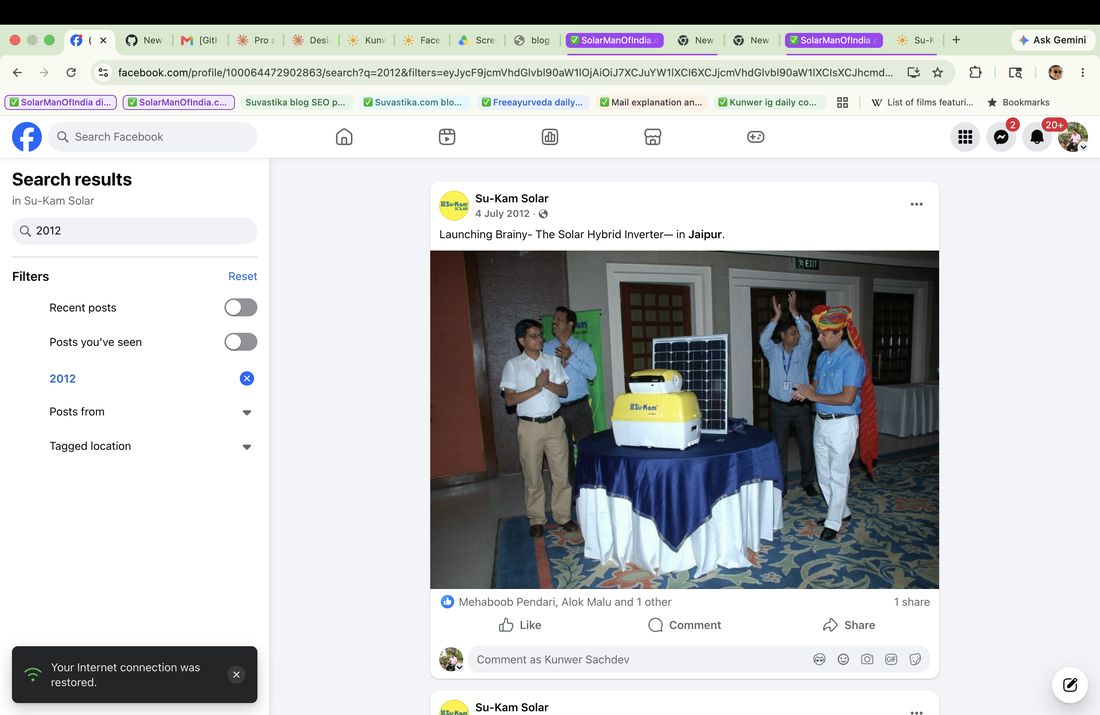Open a new Chrome tab
Image resolution: width=1100 pixels, height=715 pixels.
click(956, 40)
